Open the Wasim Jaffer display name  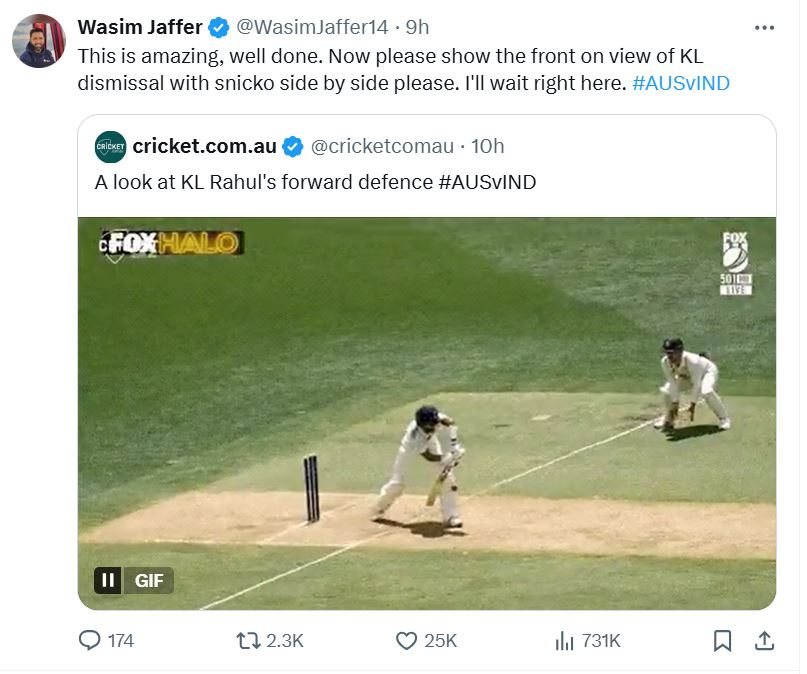click(x=140, y=27)
